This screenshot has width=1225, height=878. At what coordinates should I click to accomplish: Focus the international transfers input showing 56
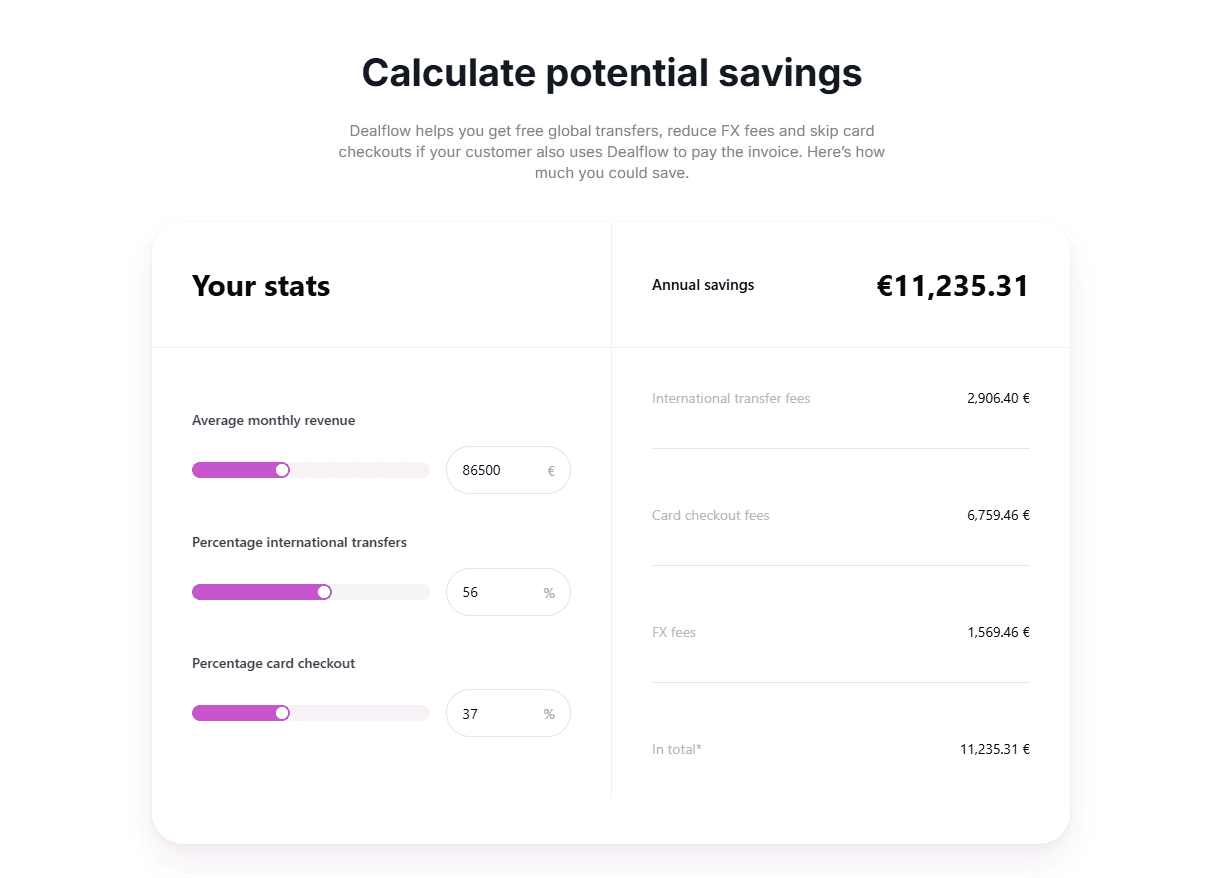(490, 592)
